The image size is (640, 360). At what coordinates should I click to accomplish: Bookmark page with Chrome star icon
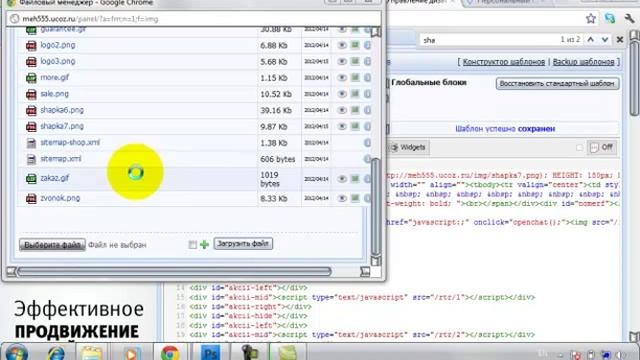pos(591,18)
